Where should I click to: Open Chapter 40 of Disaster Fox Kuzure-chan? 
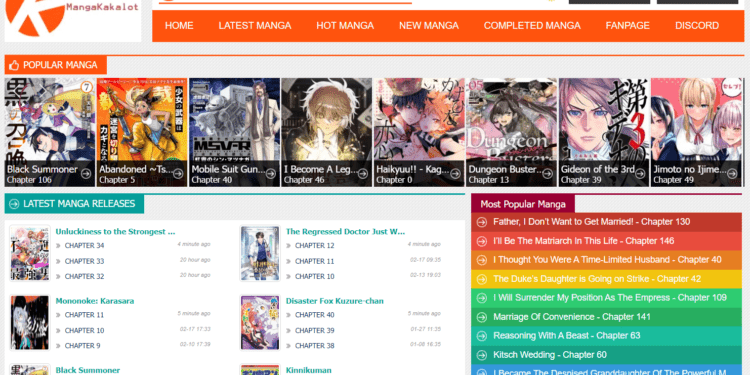(x=314, y=315)
